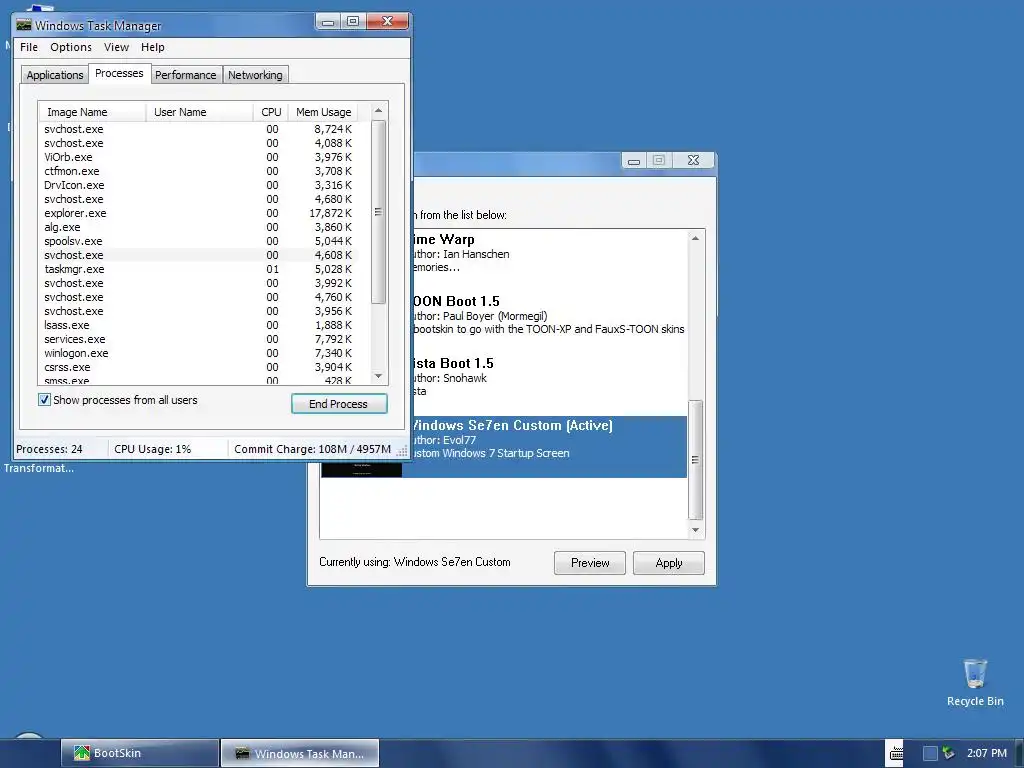Minimize the Windows Task Manager window
The height and width of the screenshot is (768, 1024).
coord(328,22)
